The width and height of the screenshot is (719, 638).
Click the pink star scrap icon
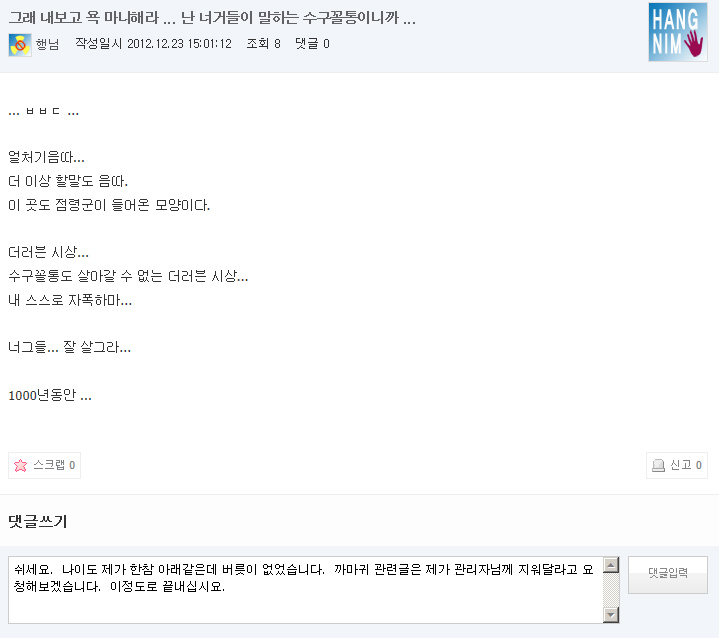[21, 466]
